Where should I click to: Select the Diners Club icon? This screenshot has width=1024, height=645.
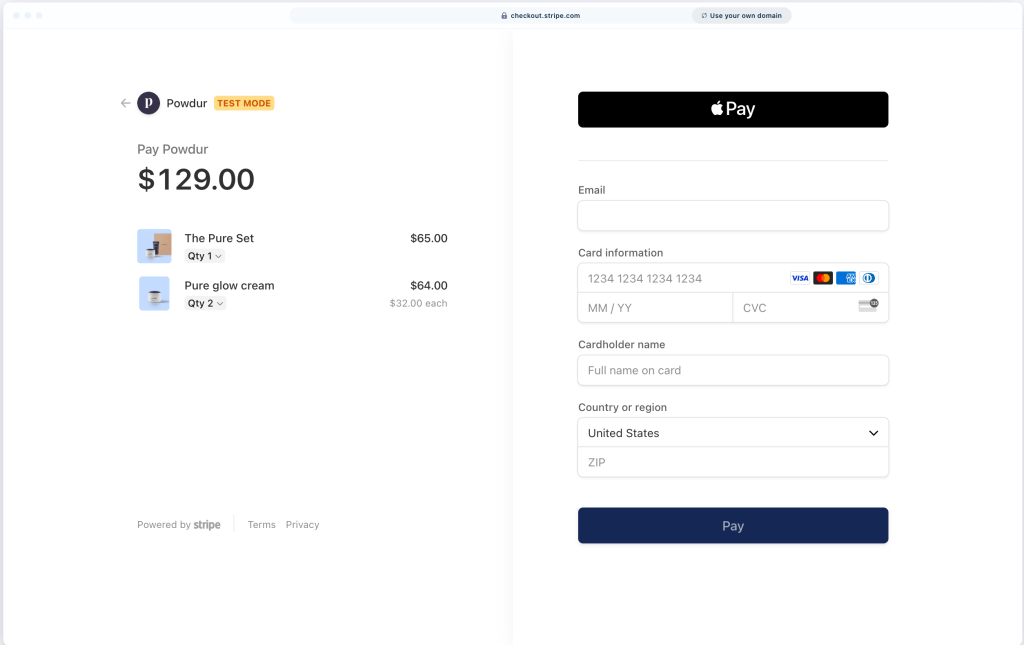[868, 277]
